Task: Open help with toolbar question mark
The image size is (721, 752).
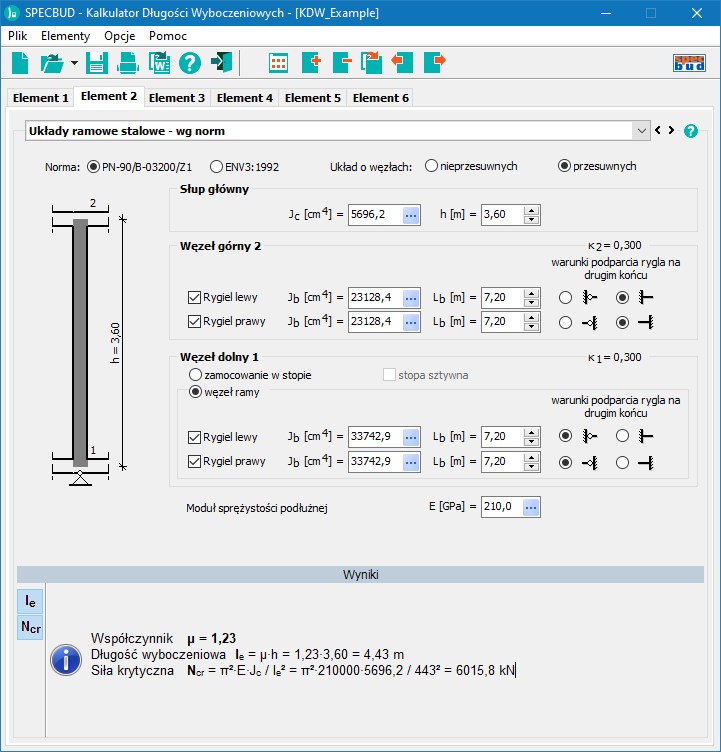Action: [190, 63]
